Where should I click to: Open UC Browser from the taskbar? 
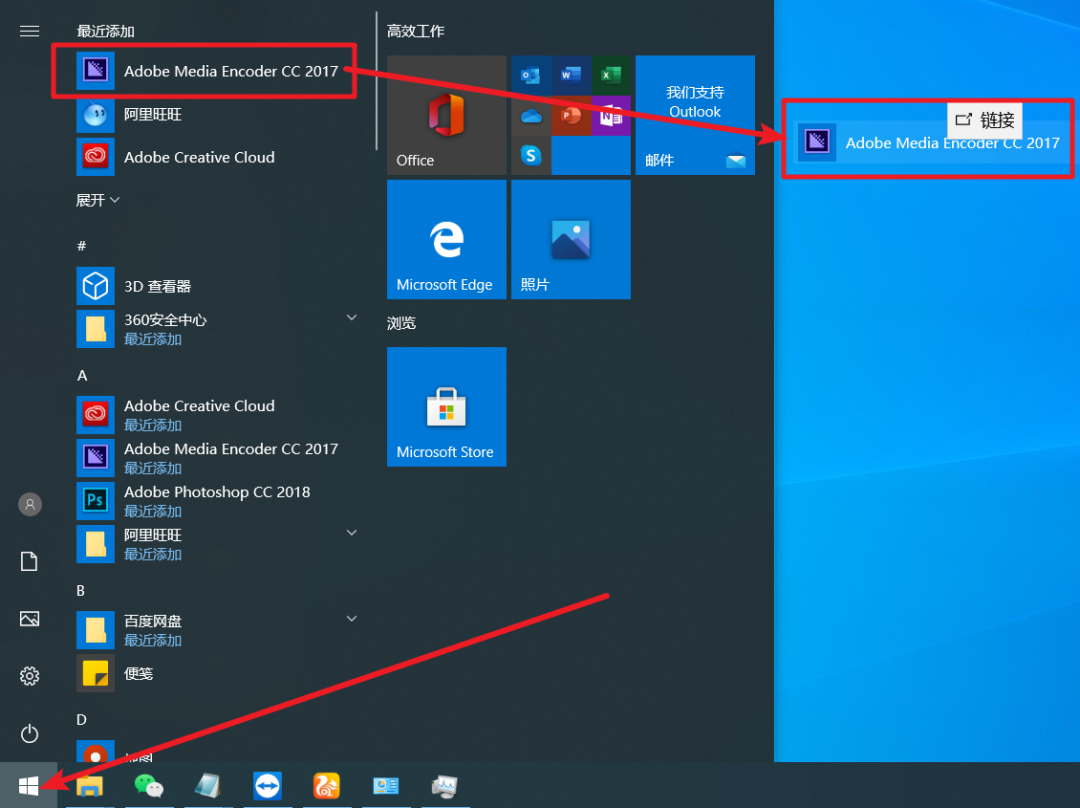[x=326, y=785]
